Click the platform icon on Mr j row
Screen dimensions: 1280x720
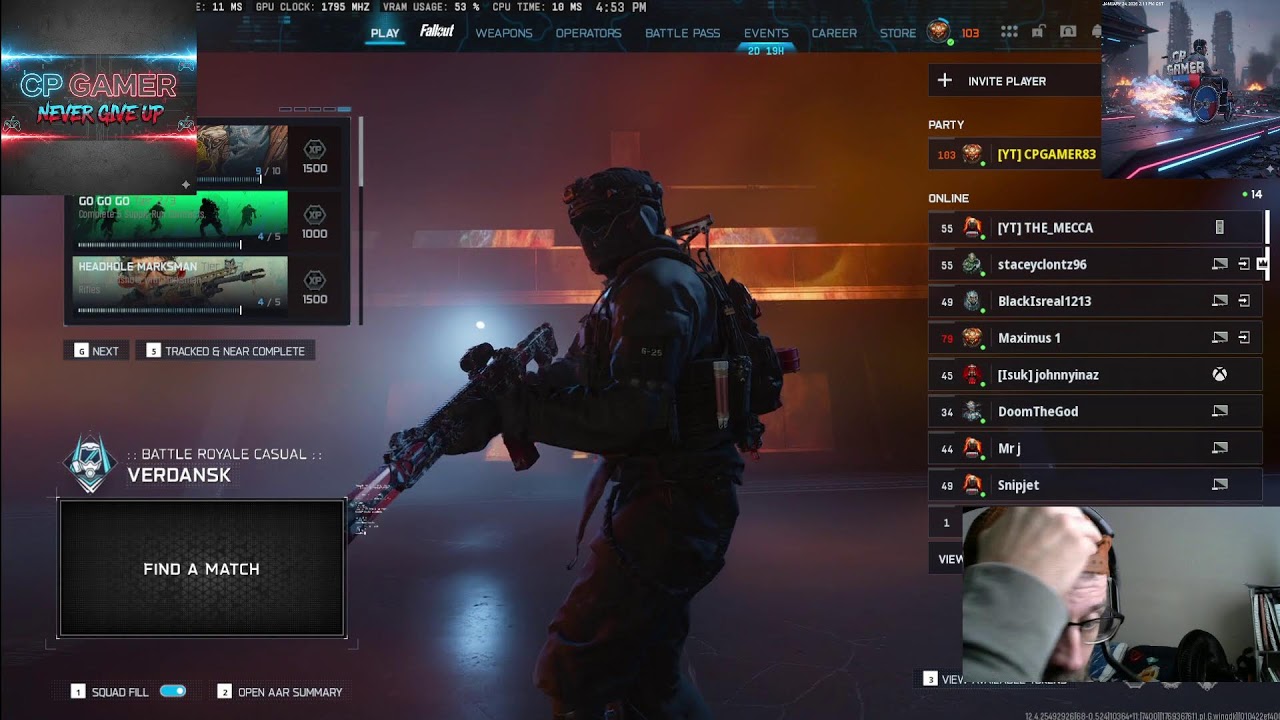click(x=1219, y=448)
